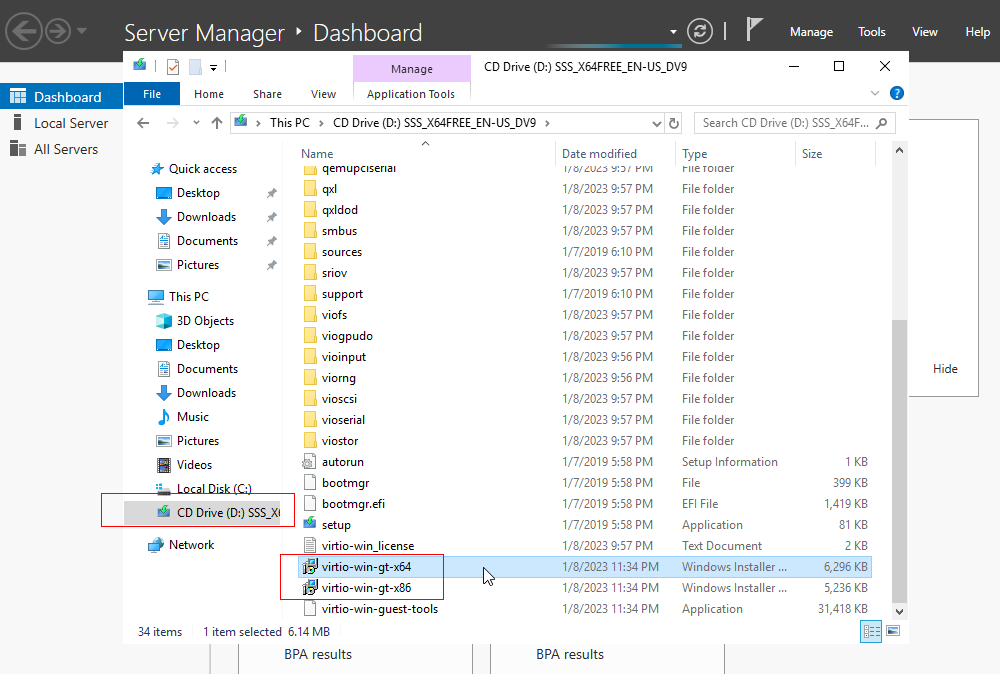
Task: Select Dashboard in Server Manager sidebar
Action: (61, 96)
